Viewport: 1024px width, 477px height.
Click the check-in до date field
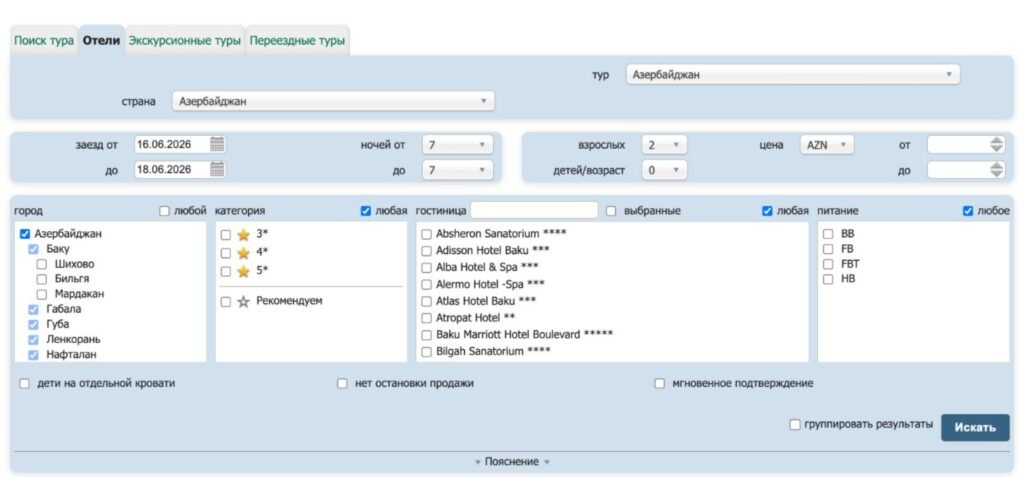172,169
